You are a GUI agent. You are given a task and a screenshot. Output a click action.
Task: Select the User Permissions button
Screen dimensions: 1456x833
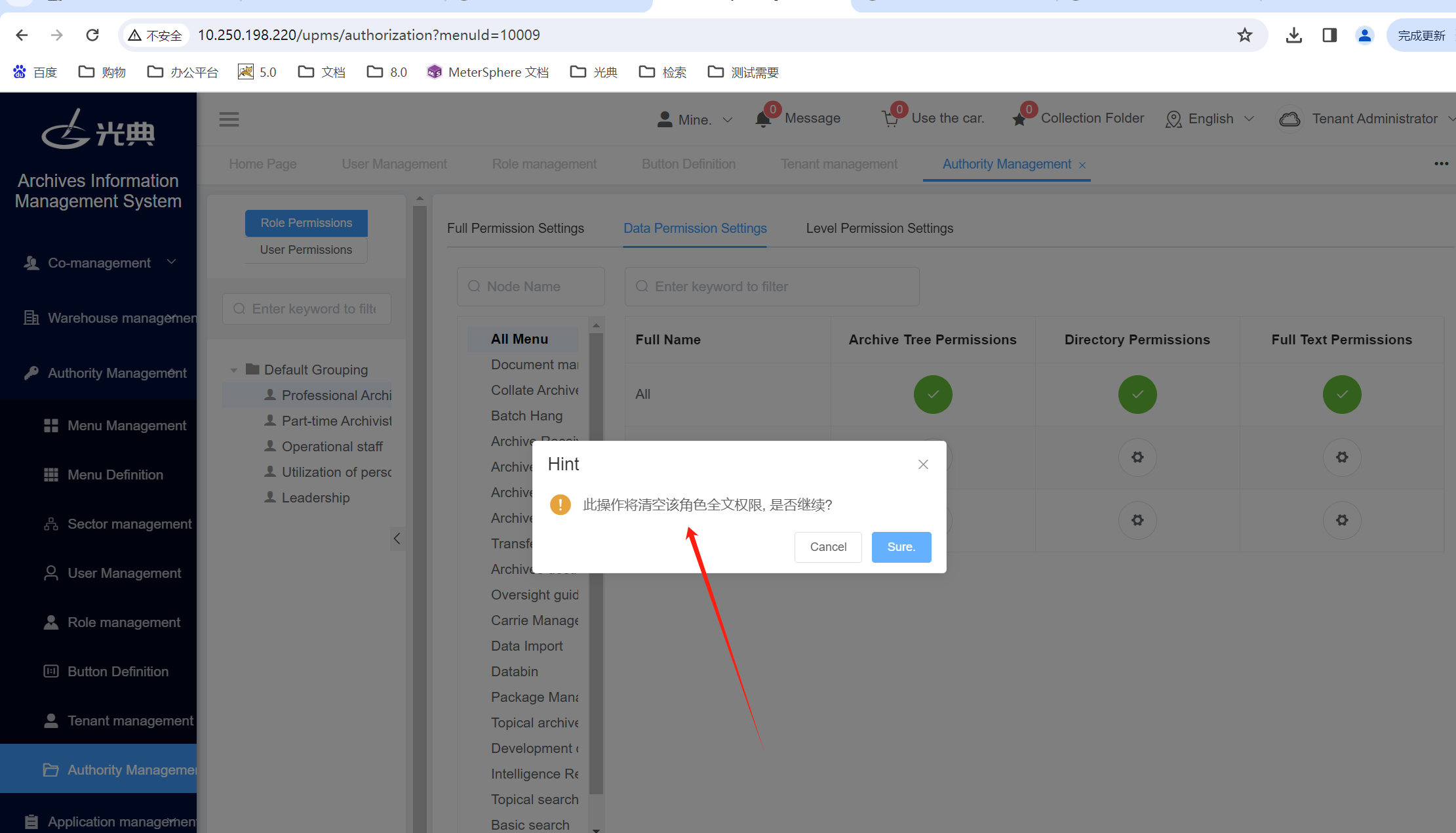(x=306, y=250)
